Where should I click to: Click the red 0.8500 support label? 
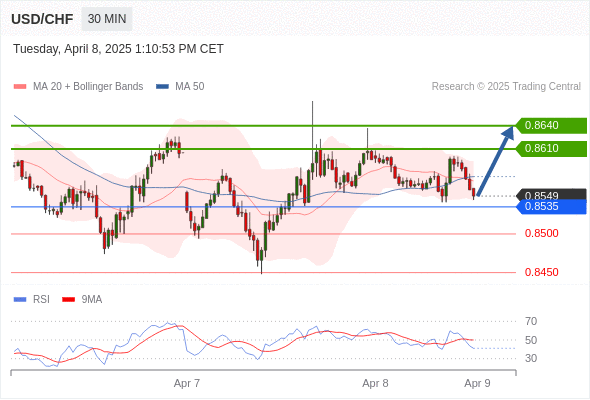coord(541,233)
